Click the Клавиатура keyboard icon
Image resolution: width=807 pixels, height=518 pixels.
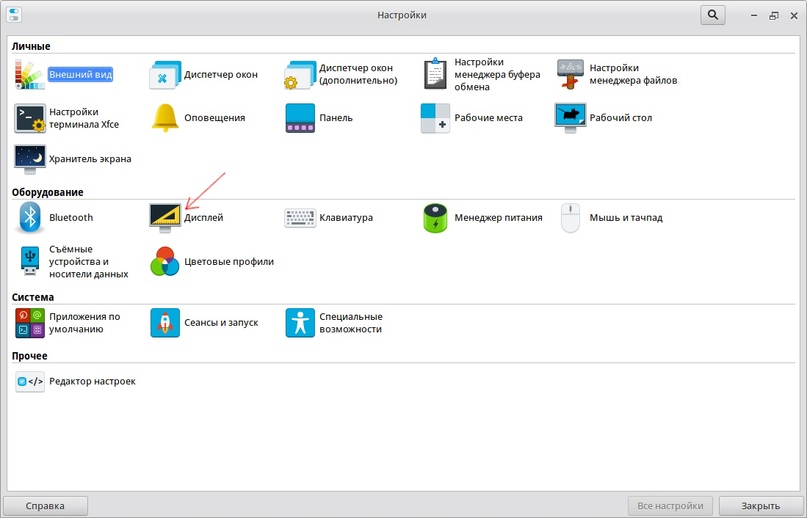300,217
